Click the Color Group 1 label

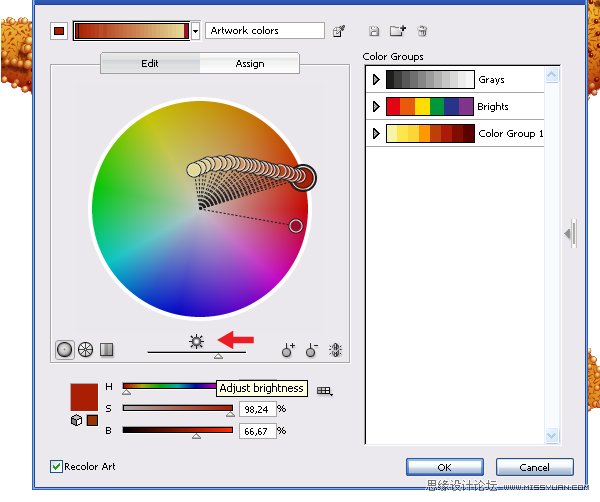click(510, 134)
